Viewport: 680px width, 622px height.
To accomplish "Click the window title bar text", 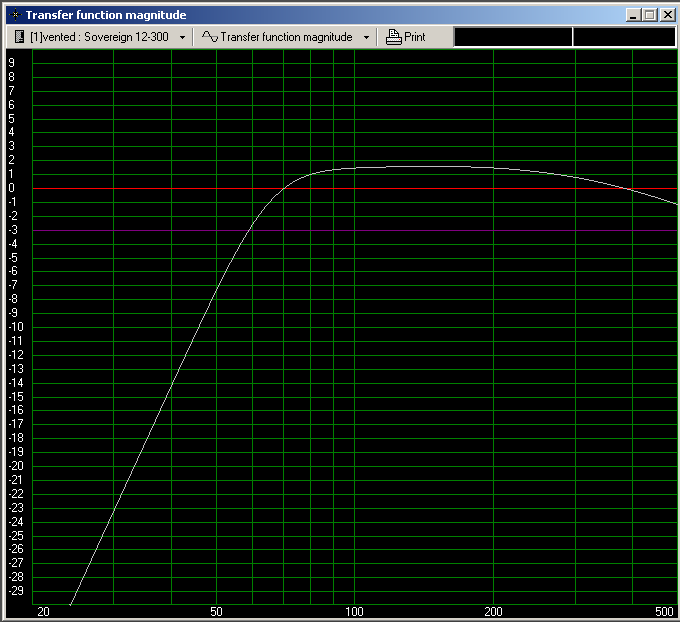I will pos(105,15).
